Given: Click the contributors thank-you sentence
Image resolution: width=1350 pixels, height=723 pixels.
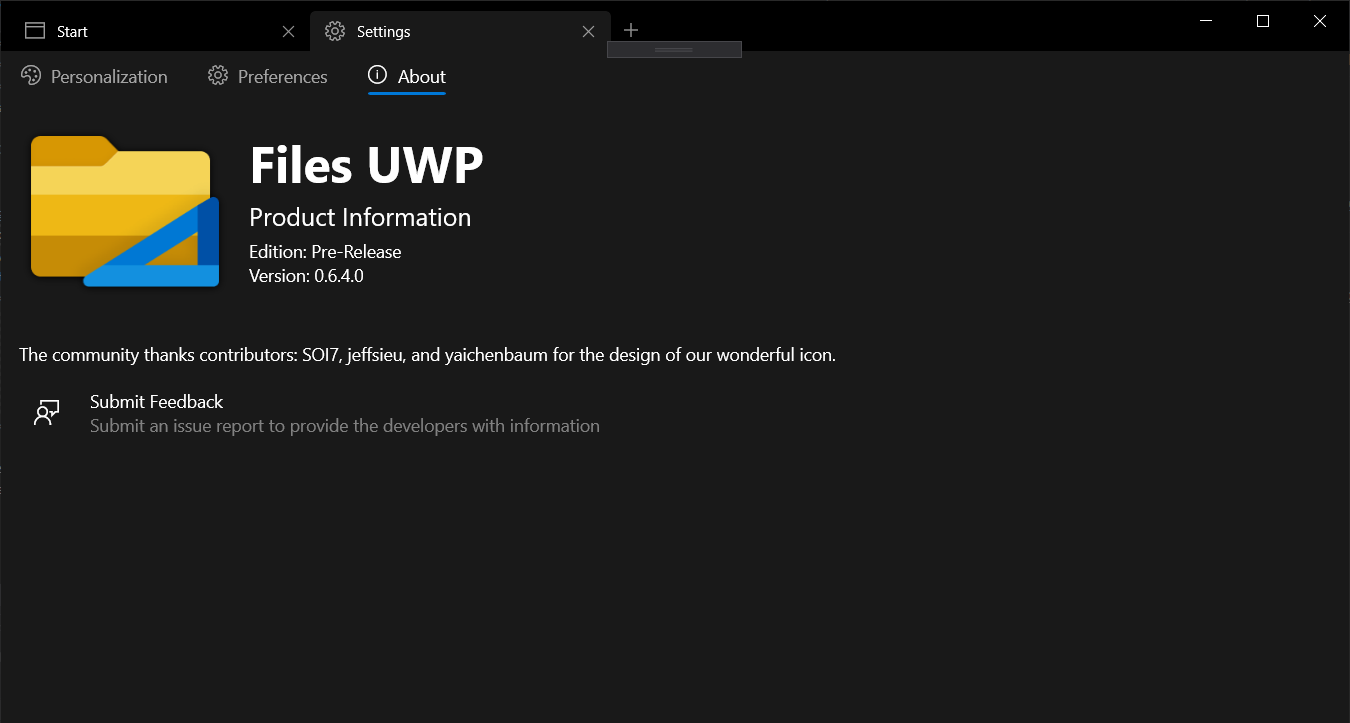Looking at the screenshot, I should click(x=427, y=355).
